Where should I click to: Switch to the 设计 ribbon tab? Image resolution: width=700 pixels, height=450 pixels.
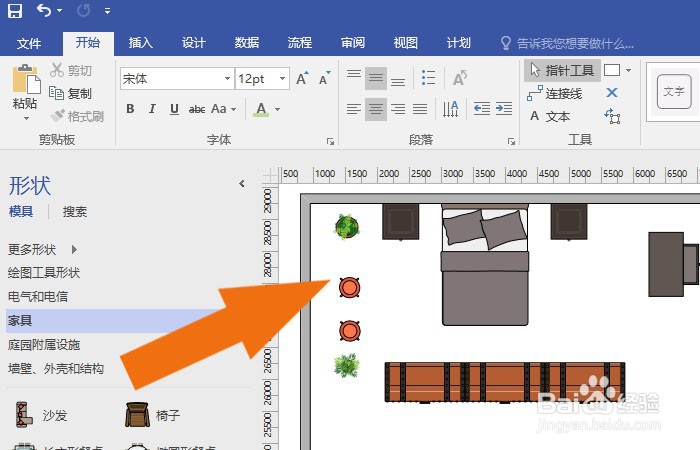pos(193,43)
